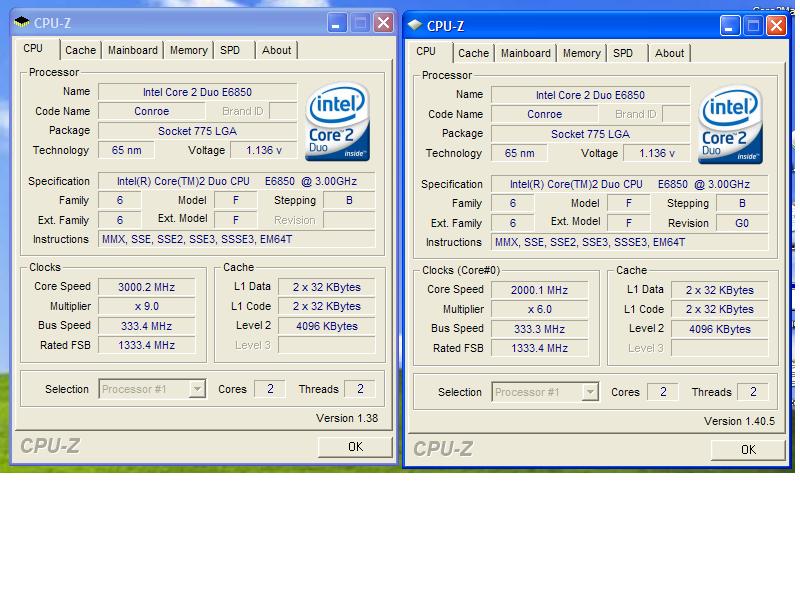This screenshot has width=800, height=600.
Task: Click Code Name Conroe in left window
Action: [x=152, y=111]
